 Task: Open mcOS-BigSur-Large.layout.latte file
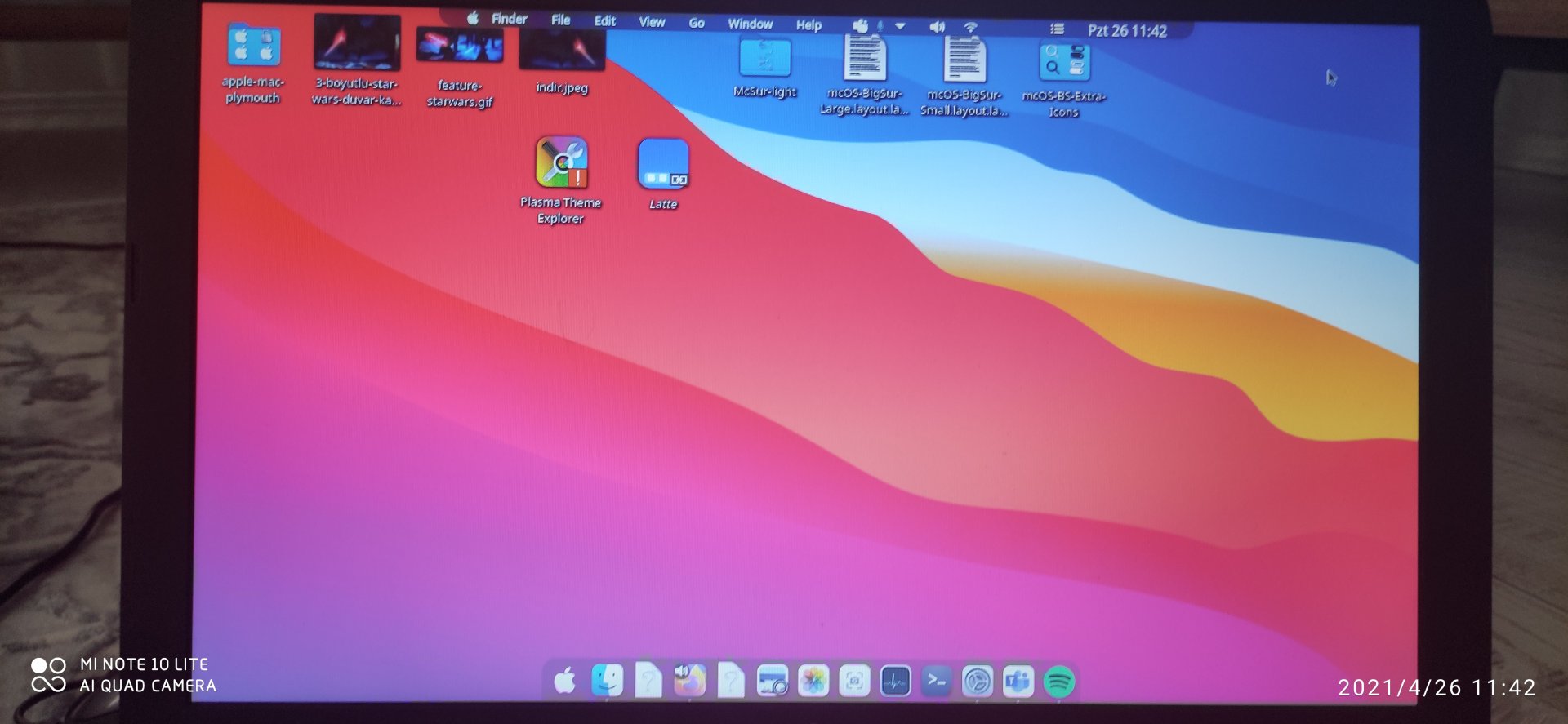click(865, 58)
